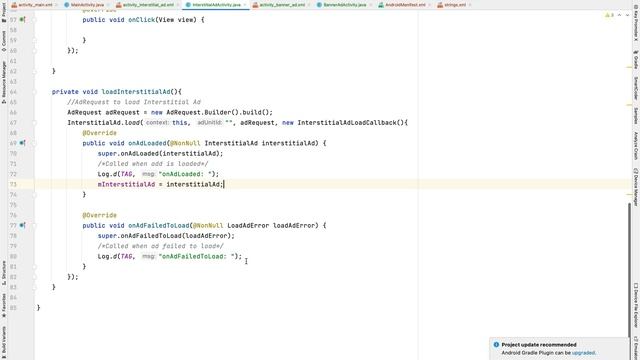Open the Key Promoter X panel
The height and width of the screenshot is (360, 640).
click(x=636, y=24)
